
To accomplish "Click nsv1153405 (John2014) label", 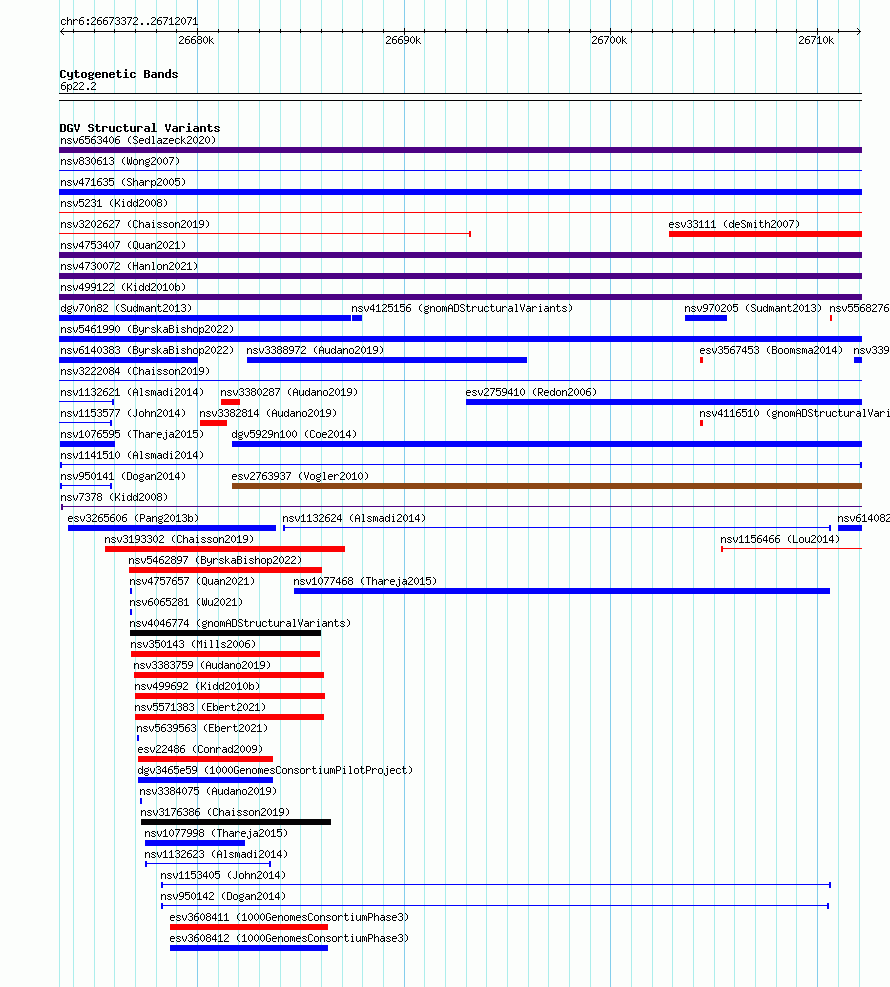I will pyautogui.click(x=223, y=876).
